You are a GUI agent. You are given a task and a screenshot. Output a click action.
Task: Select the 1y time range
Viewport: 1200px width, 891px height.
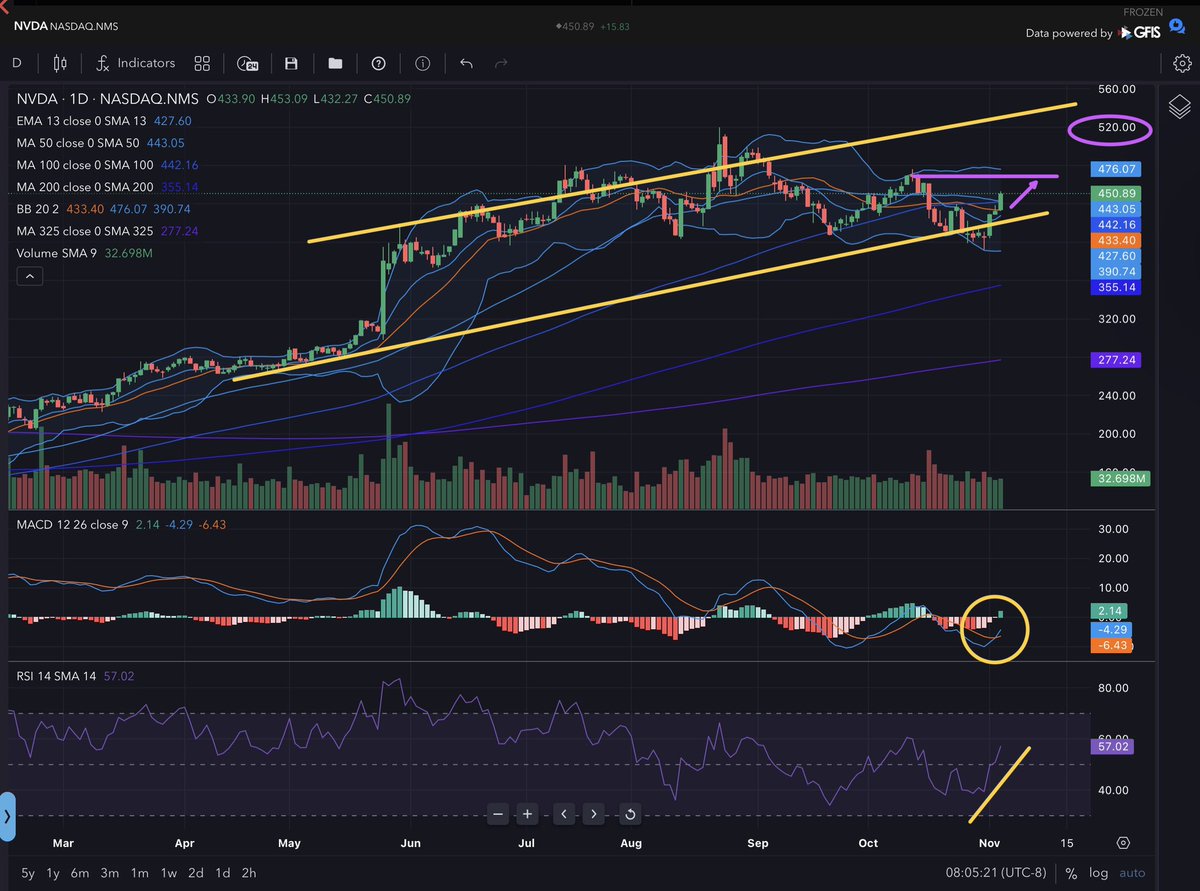(55, 872)
